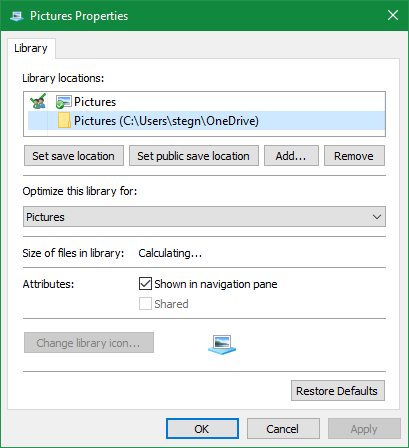Remove the selected library location
The height and width of the screenshot is (448, 409).
[354, 156]
